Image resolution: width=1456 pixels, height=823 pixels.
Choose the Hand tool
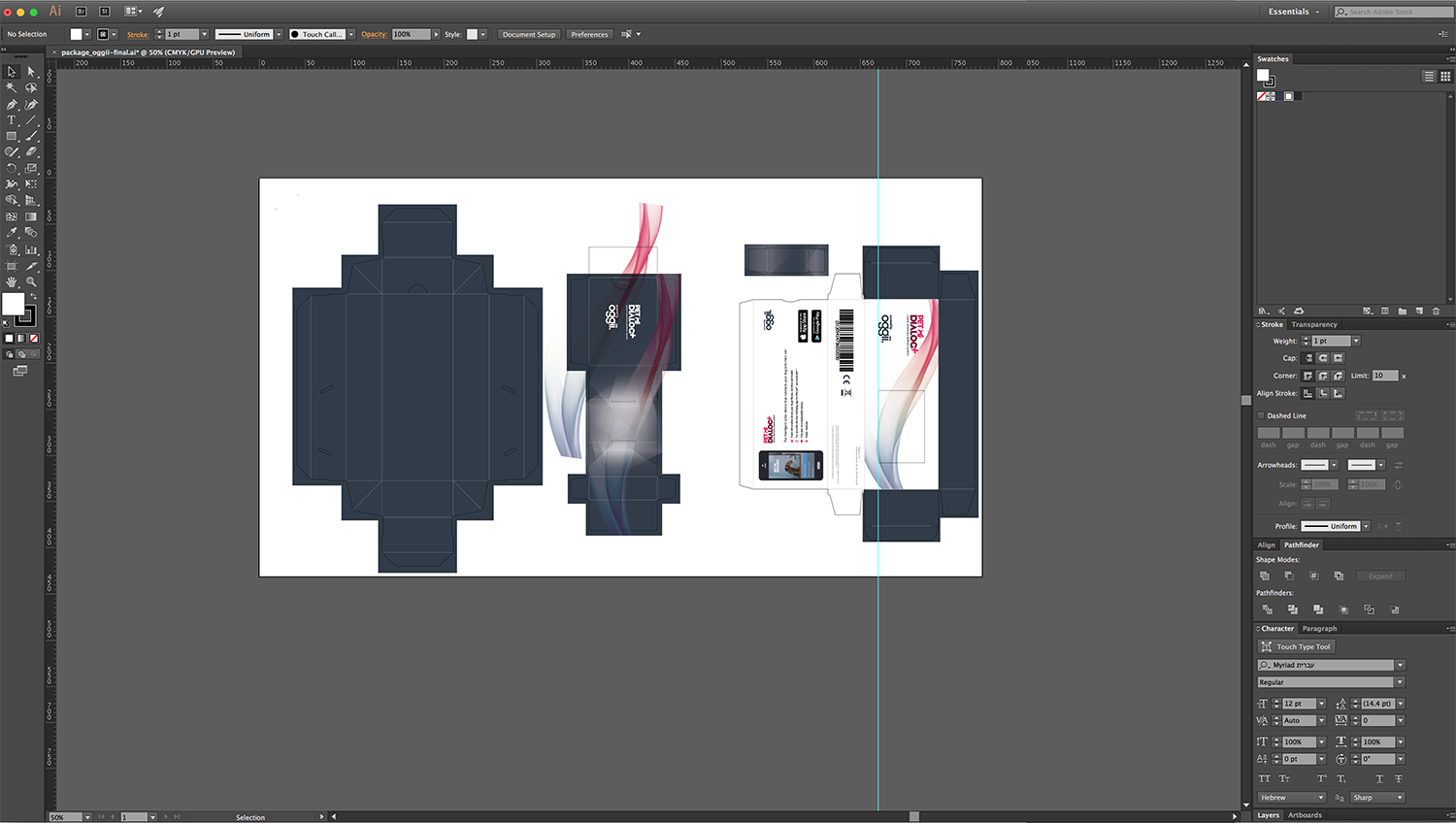click(12, 281)
